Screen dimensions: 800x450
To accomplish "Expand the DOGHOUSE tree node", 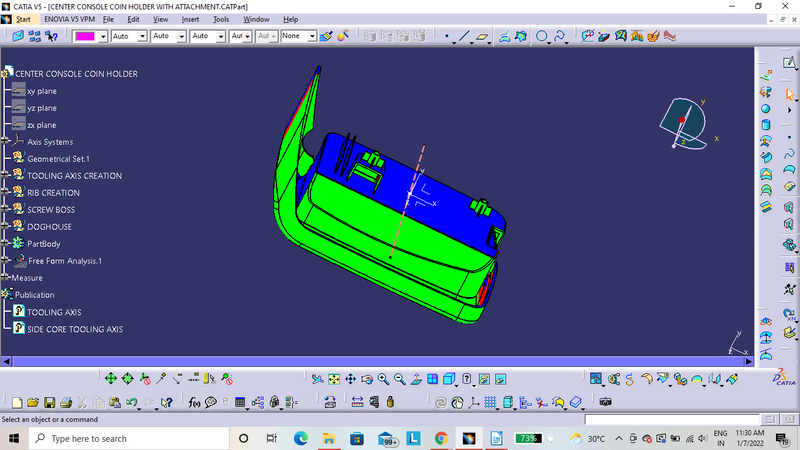I will [5, 226].
